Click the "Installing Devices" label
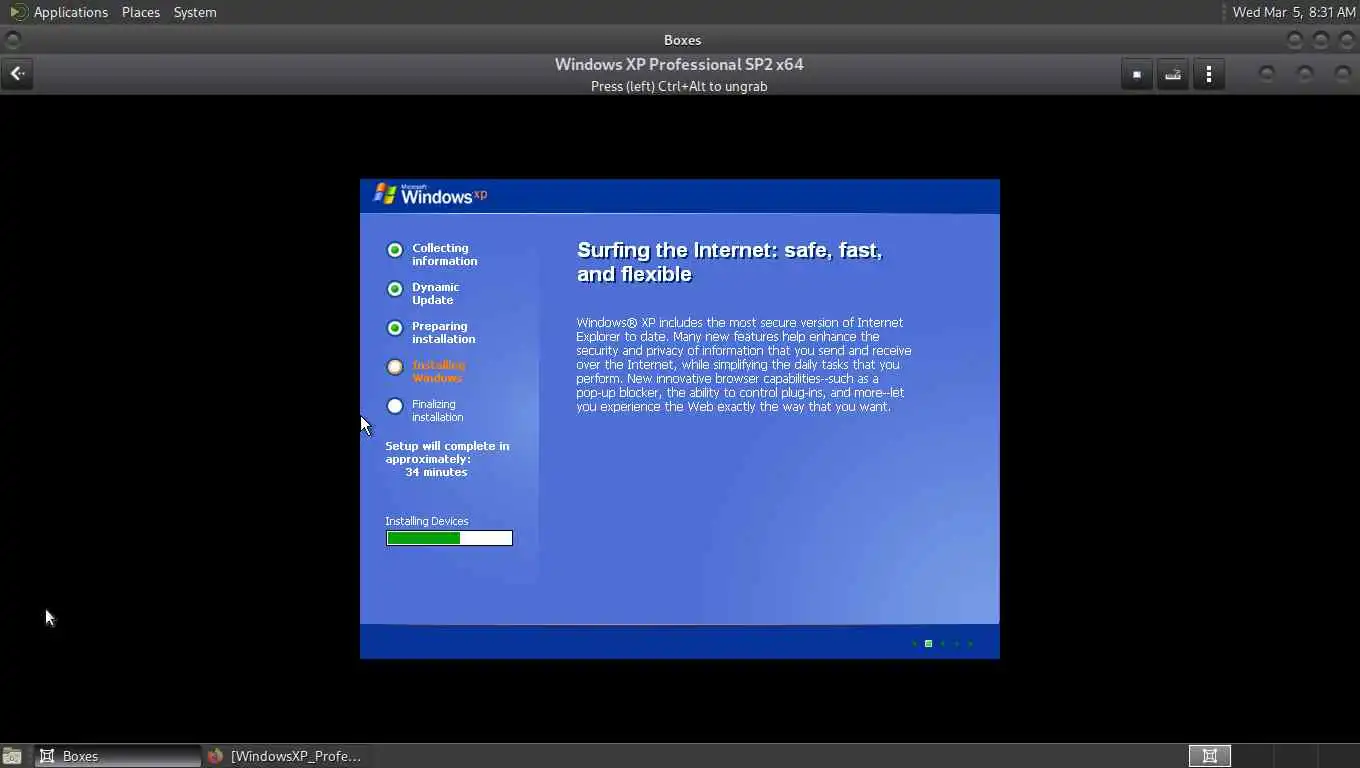 [427, 521]
